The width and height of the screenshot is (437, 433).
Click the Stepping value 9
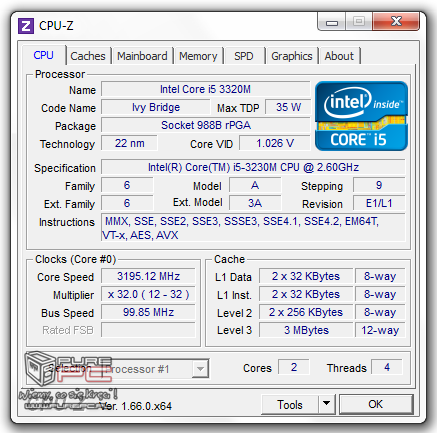[379, 185]
